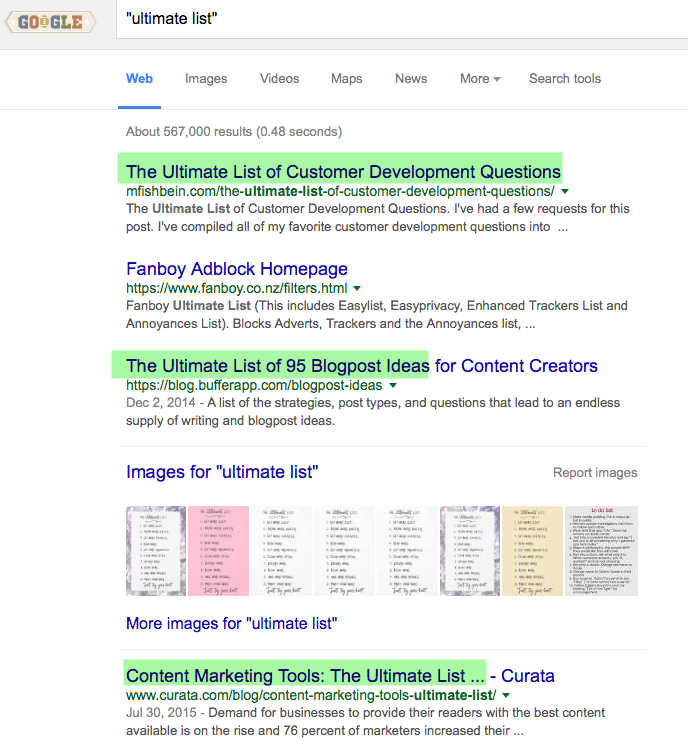Viewport: 688px width, 753px height.
Task: Open the Fanboy Adblock Homepage result
Action: click(x=237, y=269)
